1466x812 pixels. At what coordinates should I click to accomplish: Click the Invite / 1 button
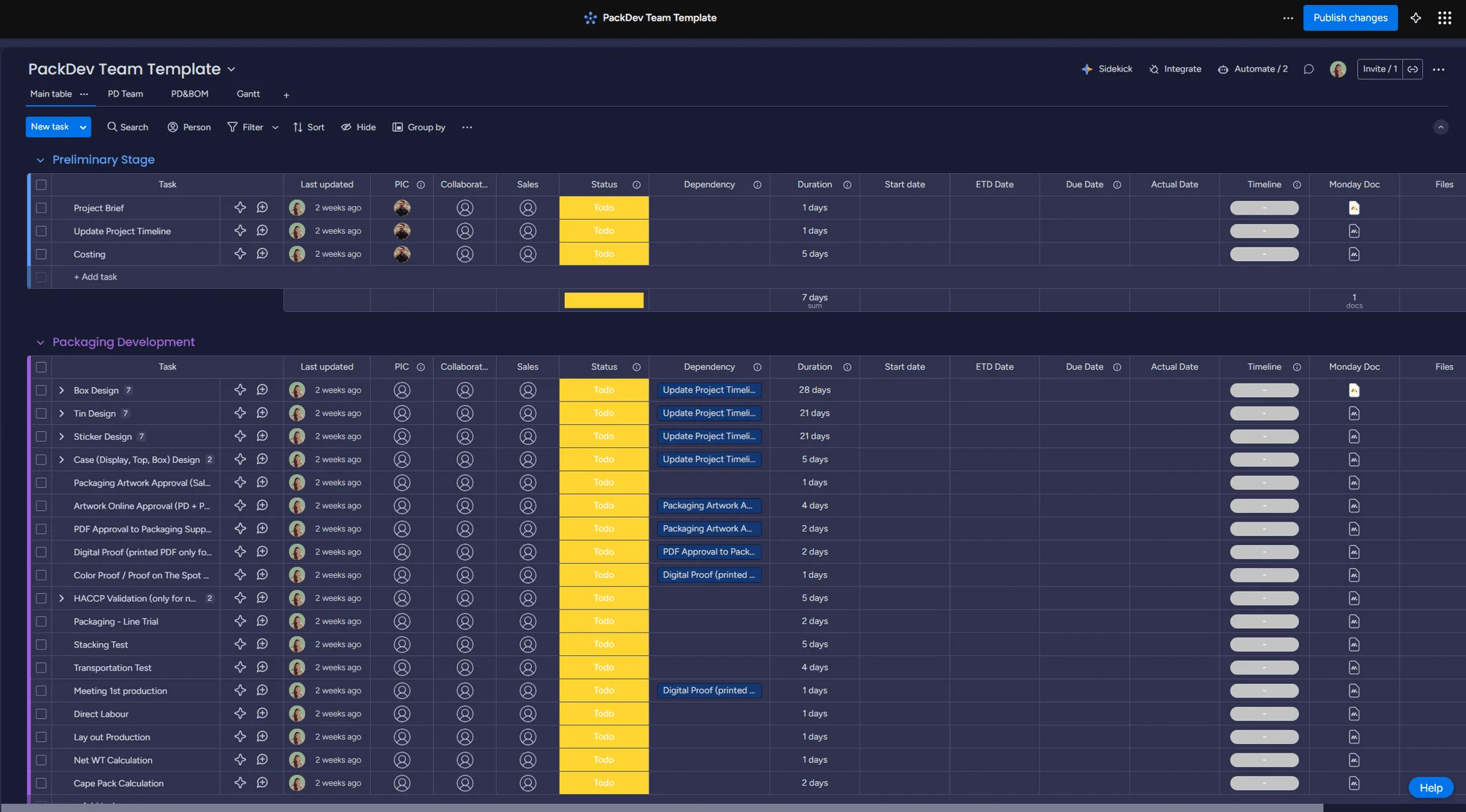[1379, 69]
